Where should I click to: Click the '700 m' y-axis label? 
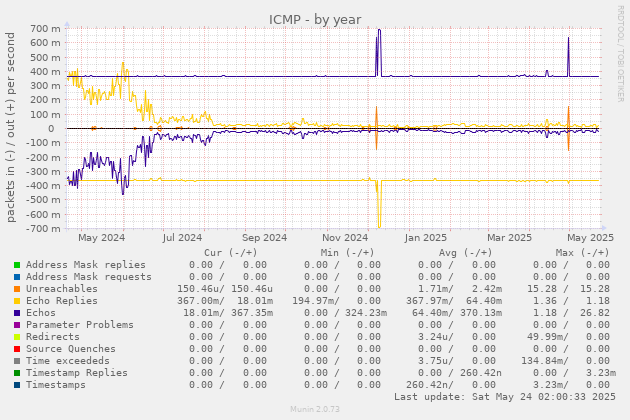tap(45, 29)
